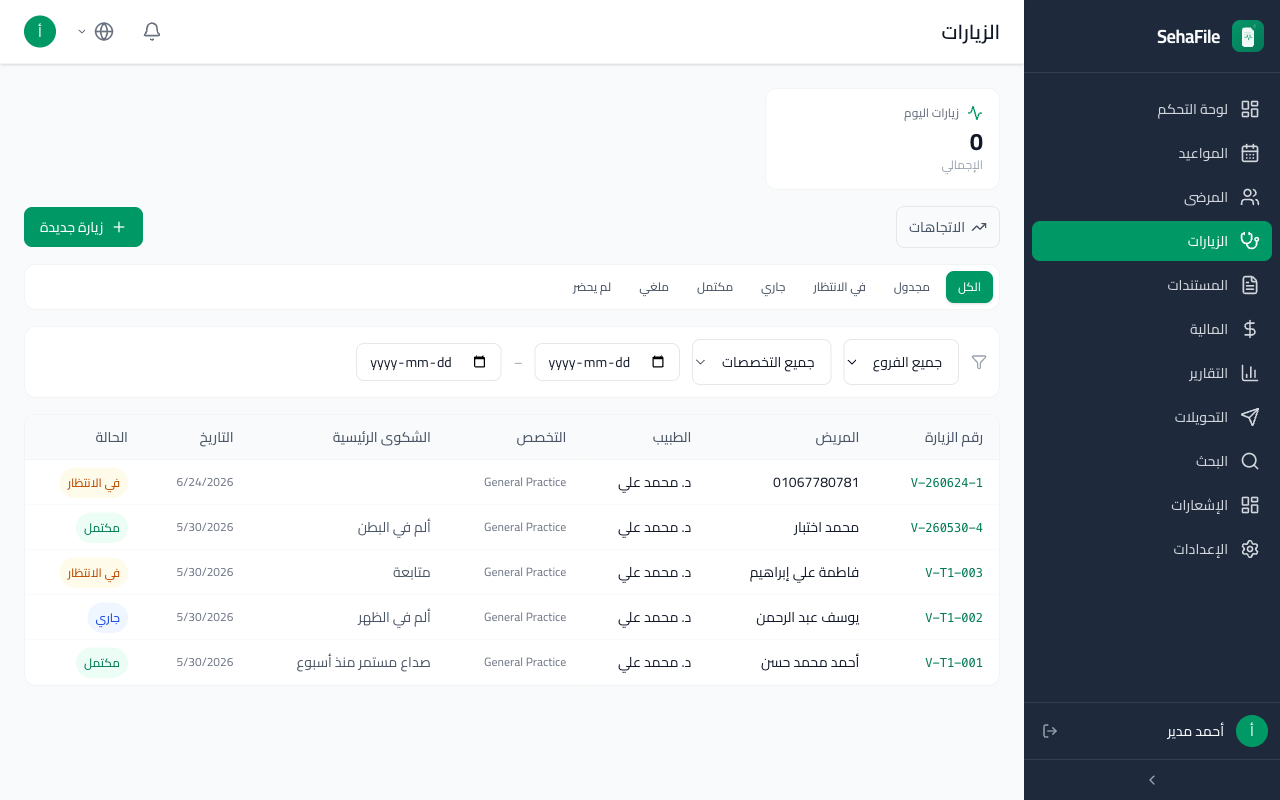The height and width of the screenshot is (800, 1280).
Task: Open the language globe selector
Action: (104, 31)
